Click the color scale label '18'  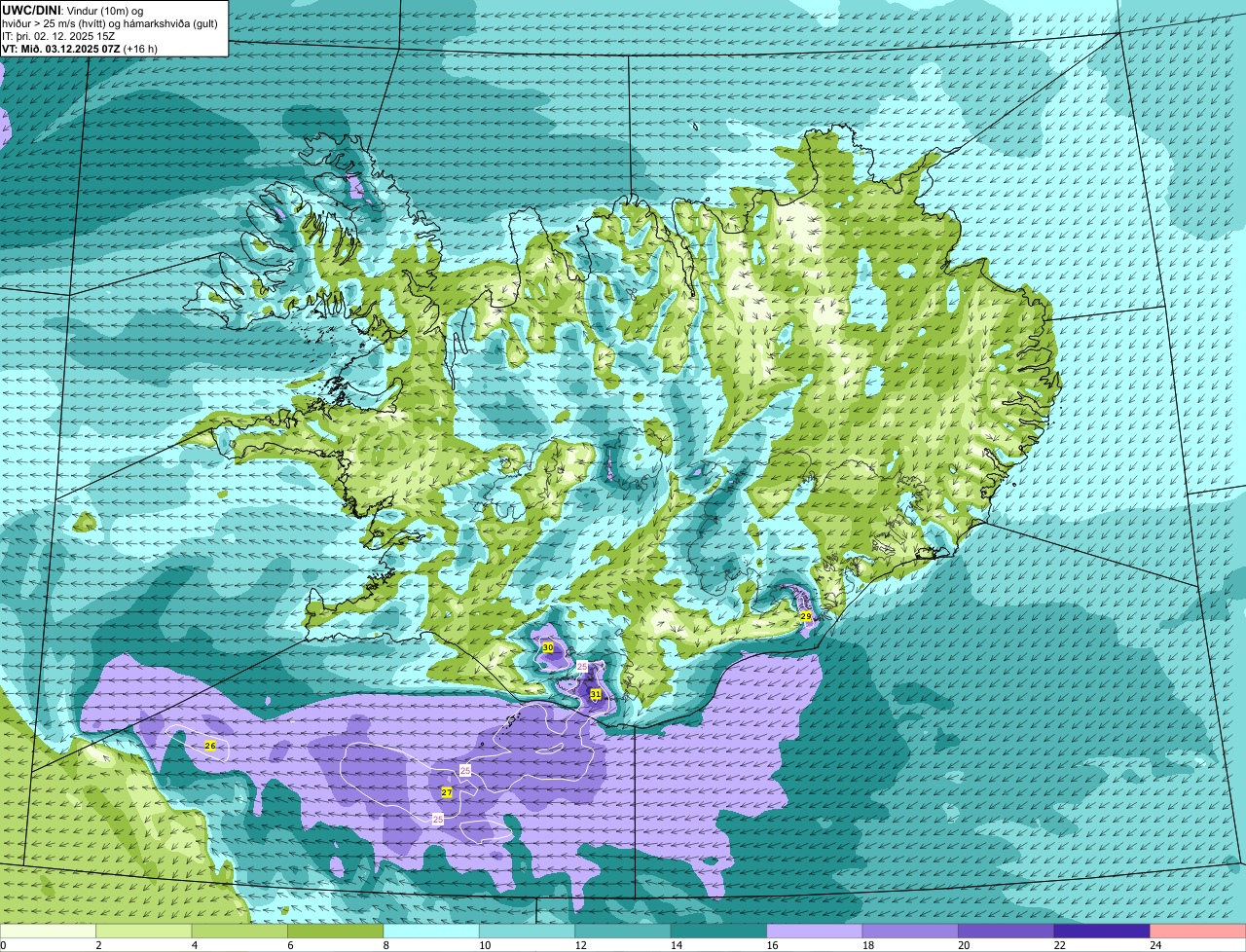[x=866, y=945]
